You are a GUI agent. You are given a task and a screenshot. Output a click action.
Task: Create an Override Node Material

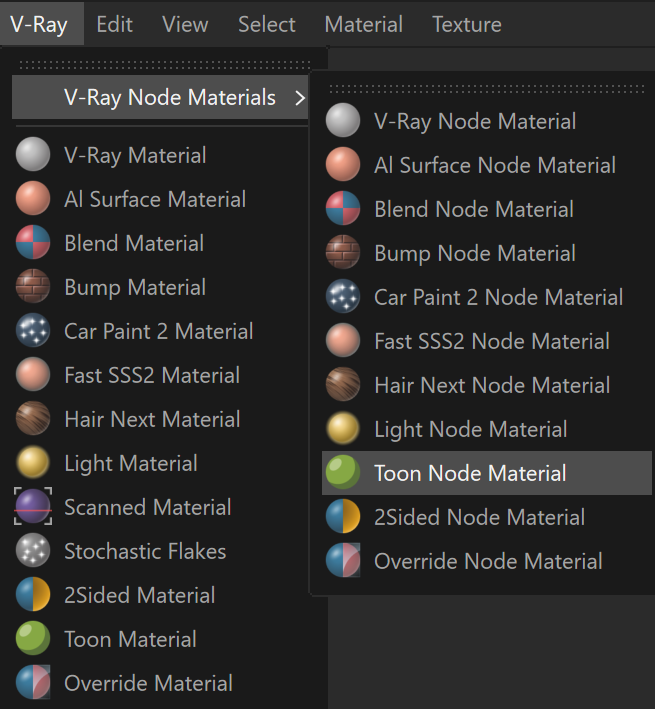(487, 561)
